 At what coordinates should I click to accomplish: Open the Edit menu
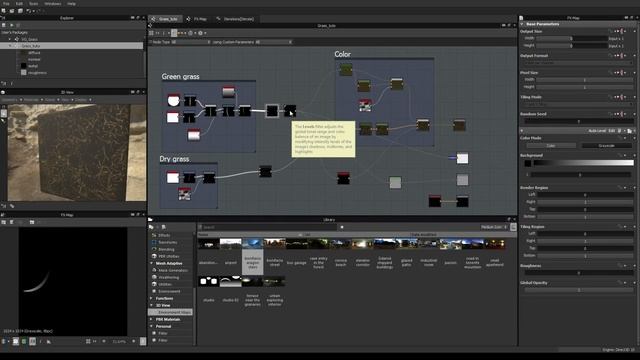click(19, 4)
